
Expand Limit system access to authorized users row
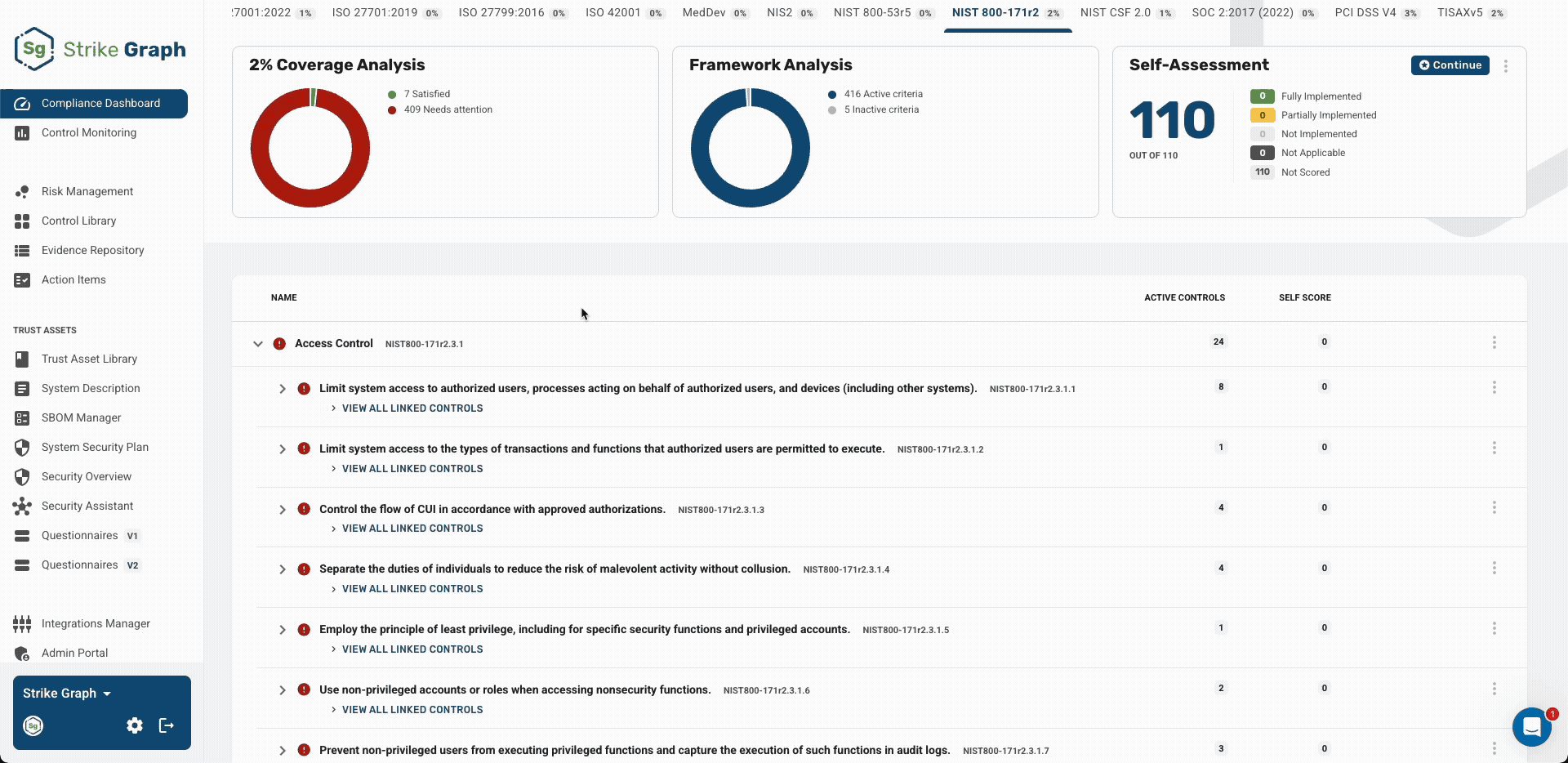(x=283, y=389)
